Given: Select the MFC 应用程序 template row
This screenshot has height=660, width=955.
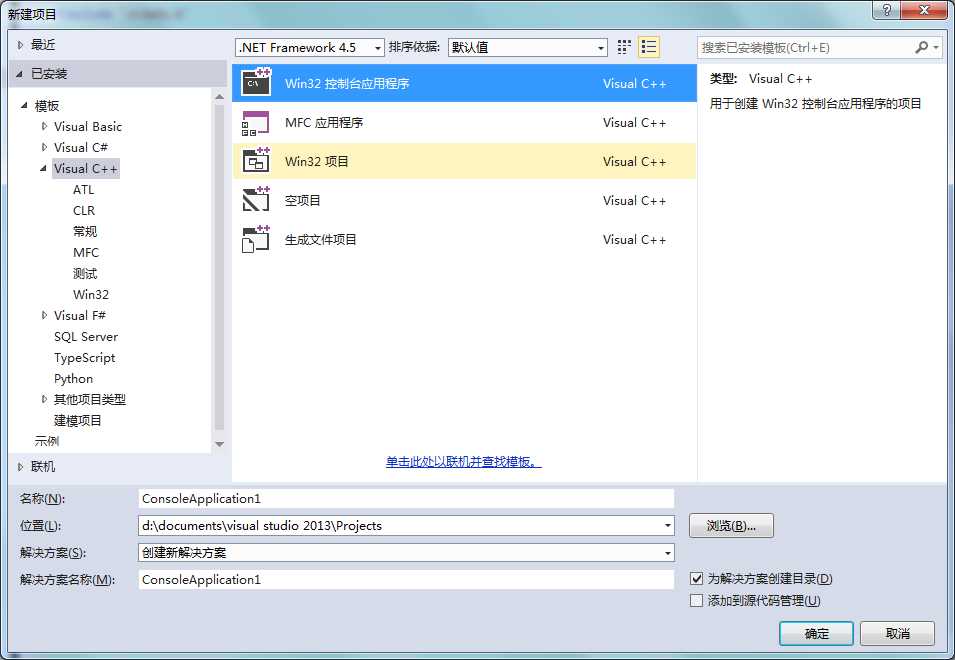Looking at the screenshot, I should pyautogui.click(x=464, y=122).
